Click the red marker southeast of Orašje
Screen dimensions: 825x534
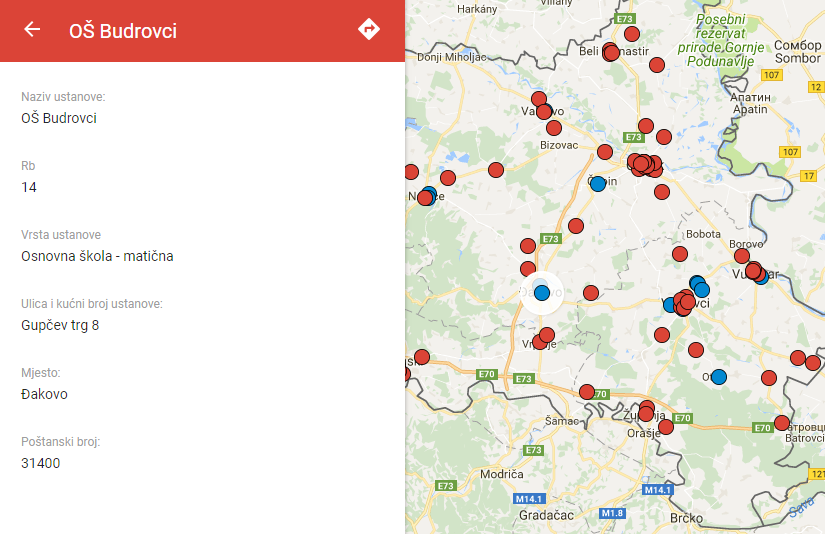point(666,427)
